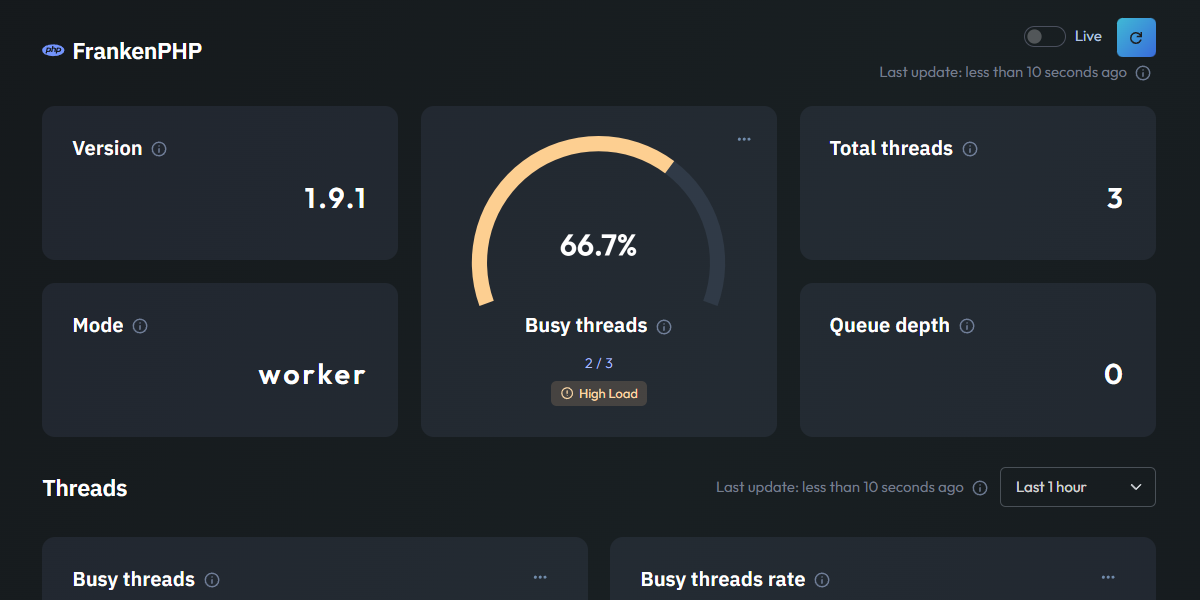Click info icon beside the gauge's Busy threads label
This screenshot has height=600, width=1200.
pos(664,327)
